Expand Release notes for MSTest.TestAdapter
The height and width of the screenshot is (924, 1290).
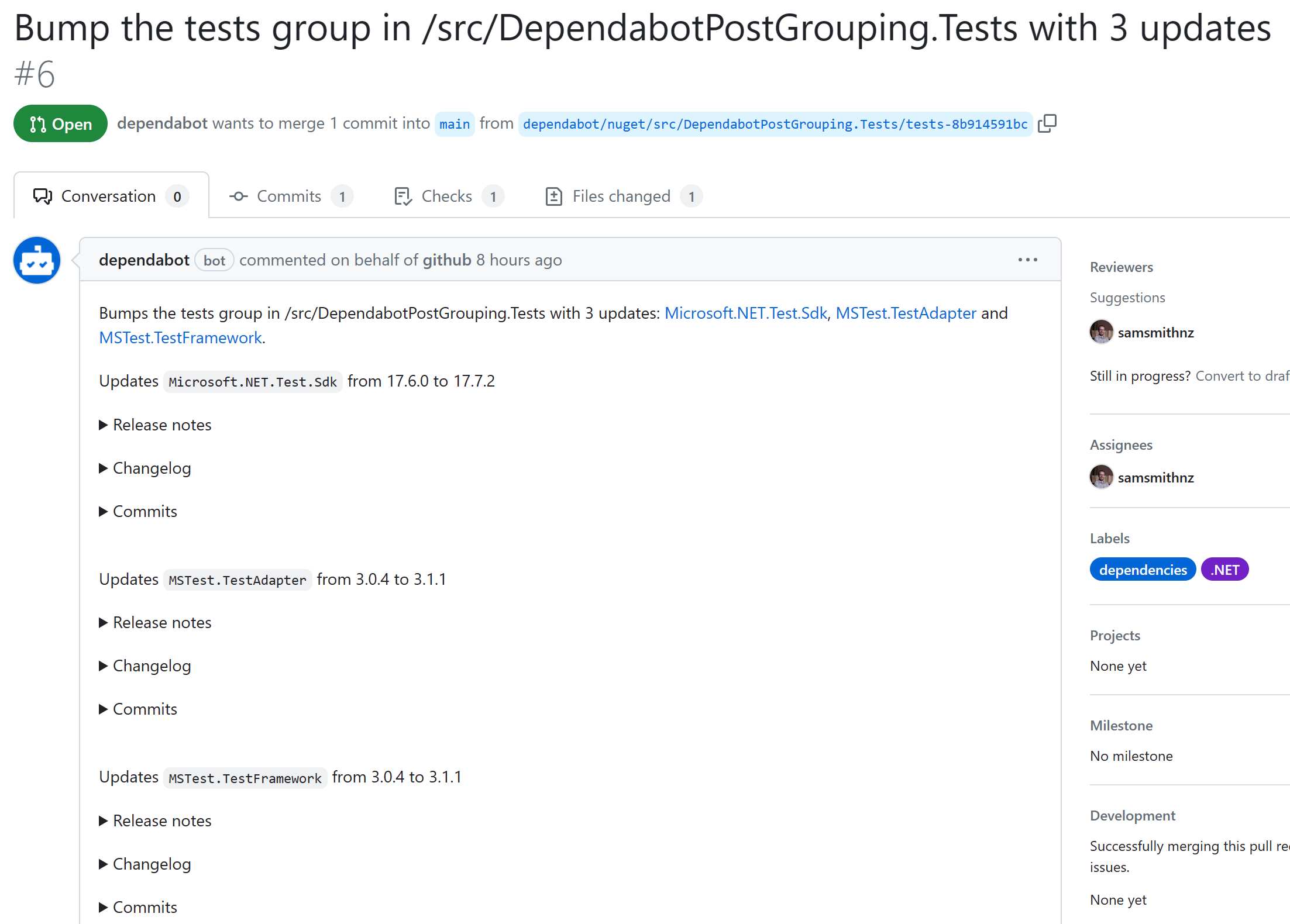155,622
